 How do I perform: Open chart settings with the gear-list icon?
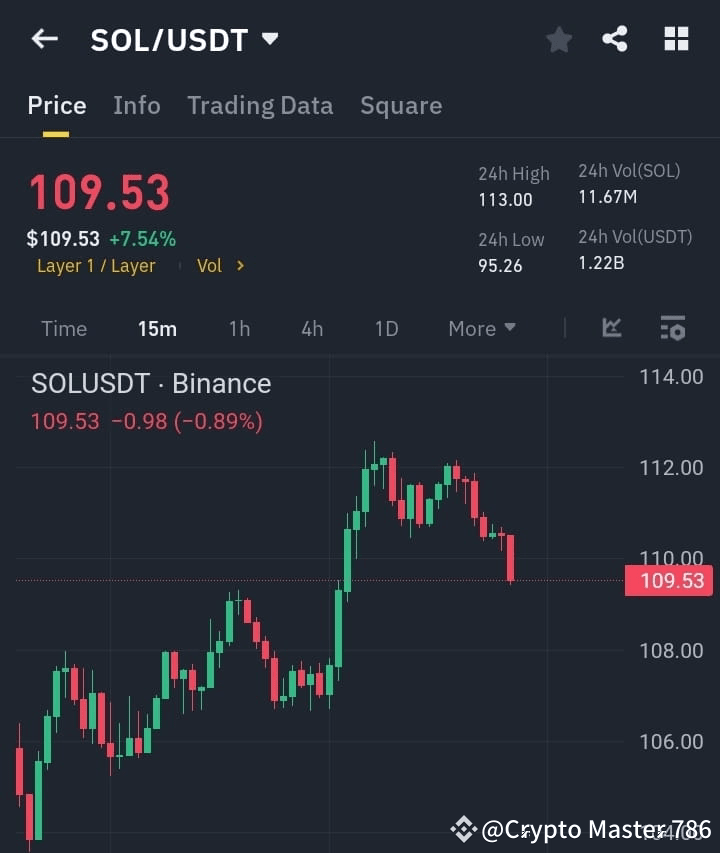[672, 327]
